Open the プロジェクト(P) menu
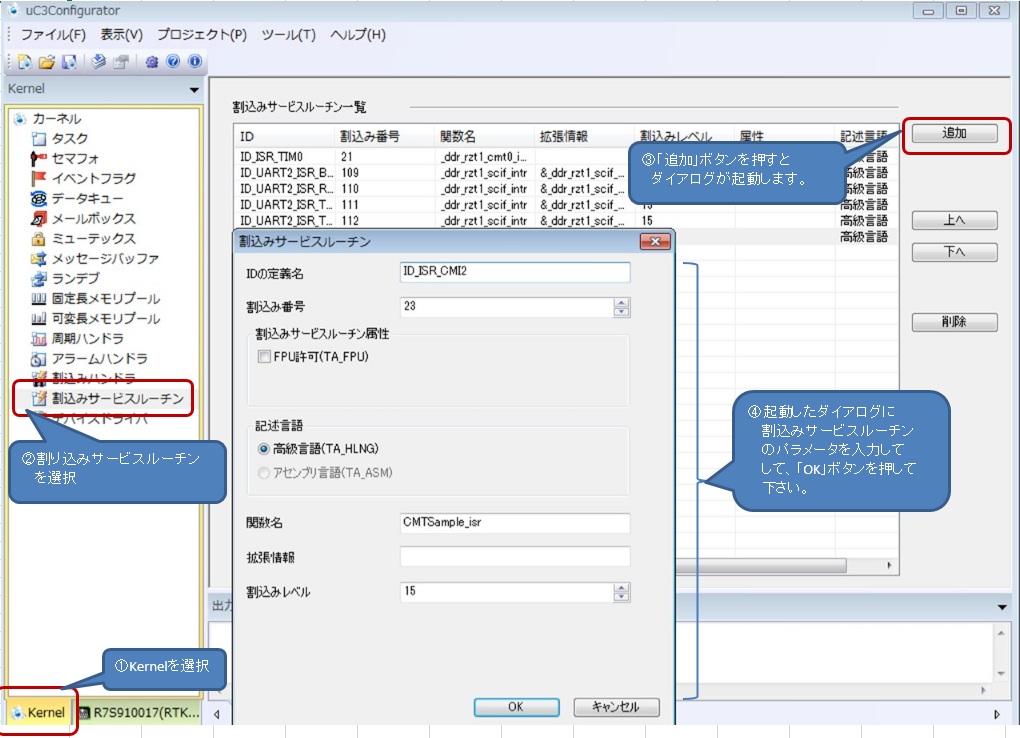The image size is (1020, 738). click(x=202, y=35)
